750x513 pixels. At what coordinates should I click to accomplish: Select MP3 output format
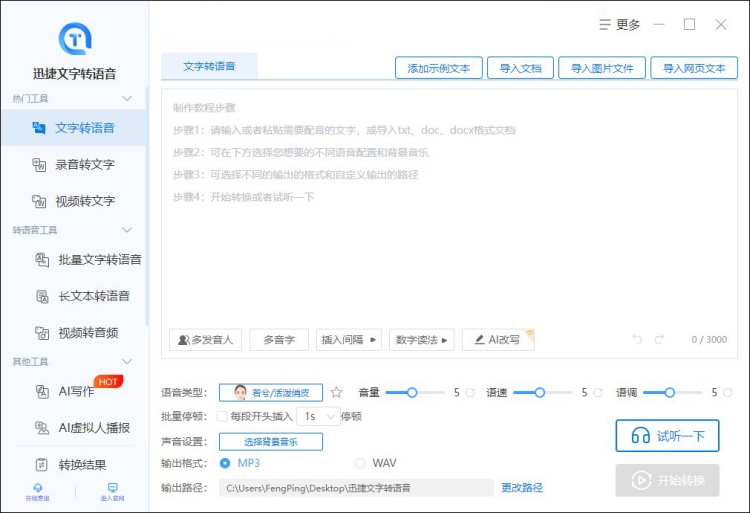pyautogui.click(x=225, y=463)
